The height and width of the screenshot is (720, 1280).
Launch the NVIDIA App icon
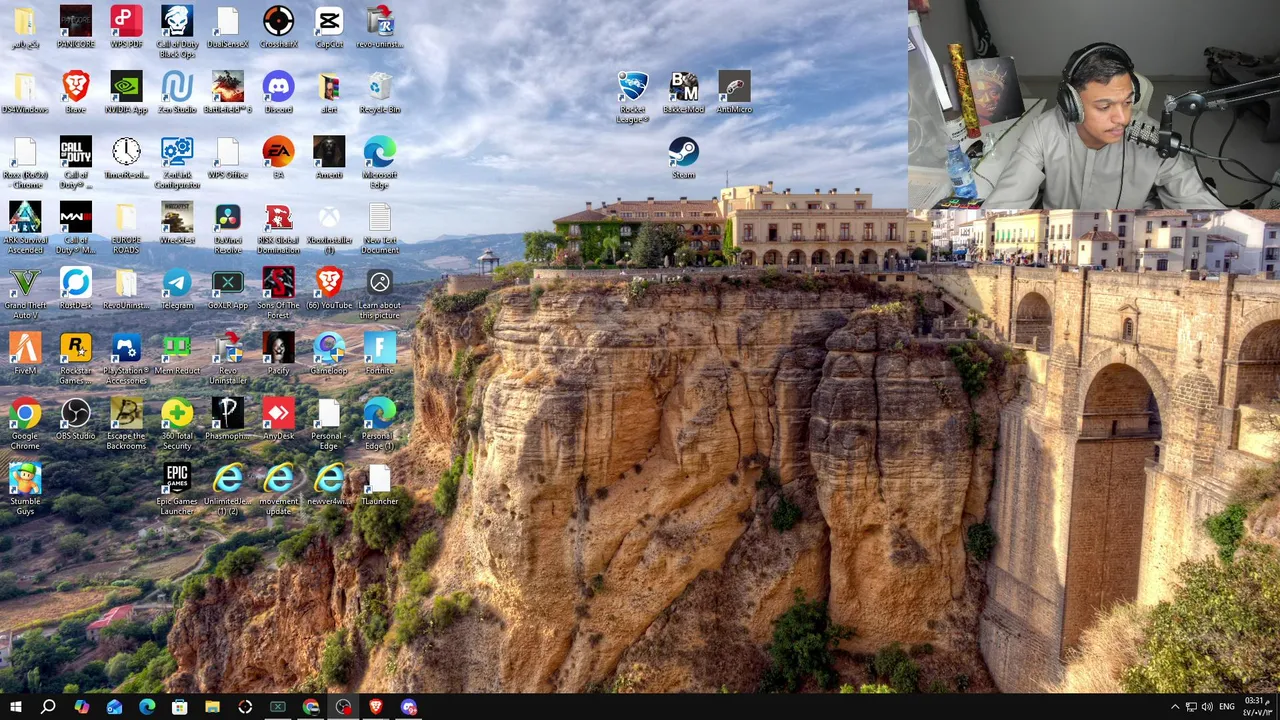[x=126, y=92]
